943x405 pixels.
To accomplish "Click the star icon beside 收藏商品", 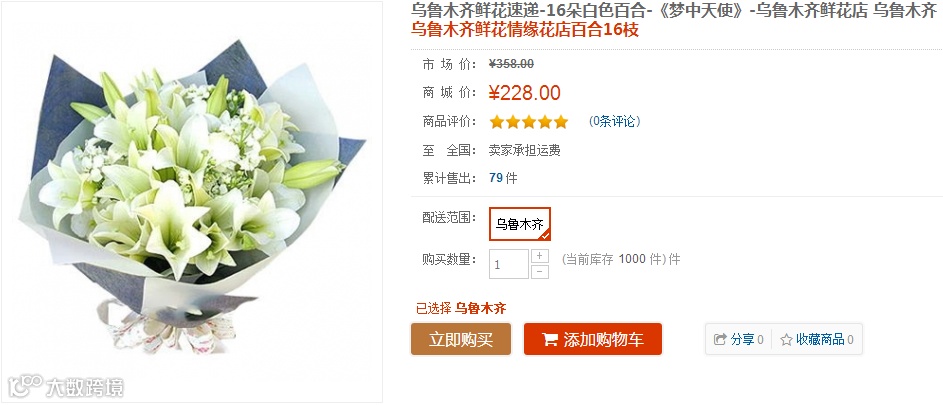I will click(786, 340).
